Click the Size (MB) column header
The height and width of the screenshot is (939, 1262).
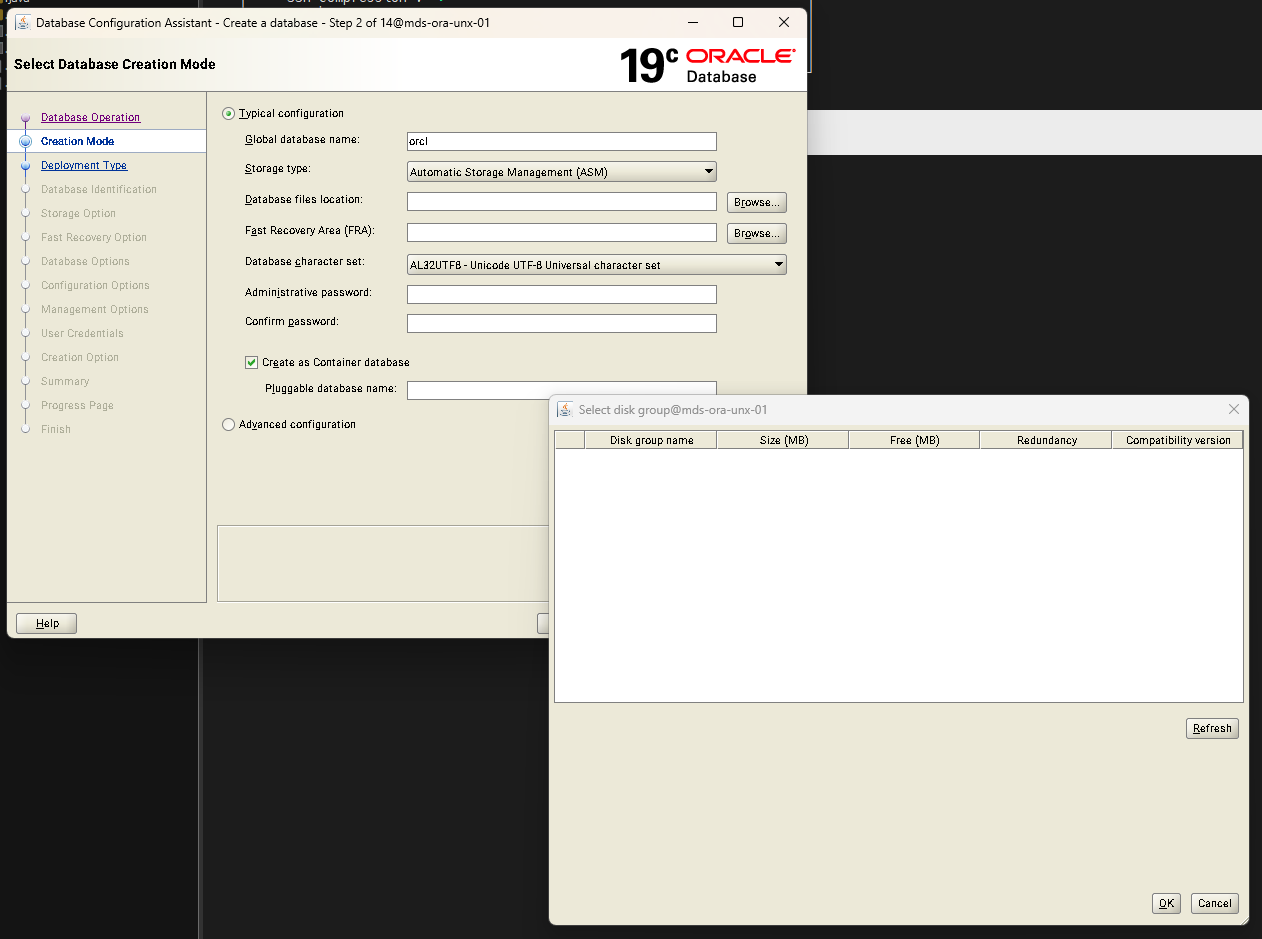point(783,440)
